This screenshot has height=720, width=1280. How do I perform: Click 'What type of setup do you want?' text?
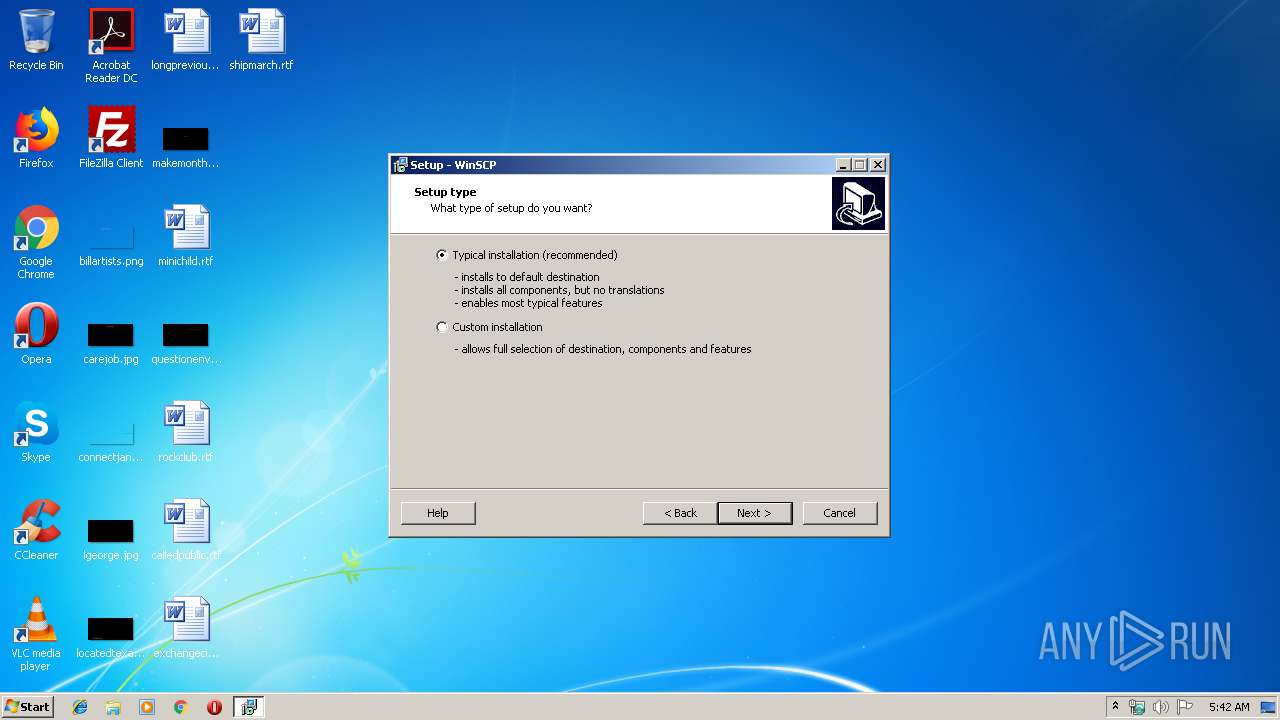(511, 208)
